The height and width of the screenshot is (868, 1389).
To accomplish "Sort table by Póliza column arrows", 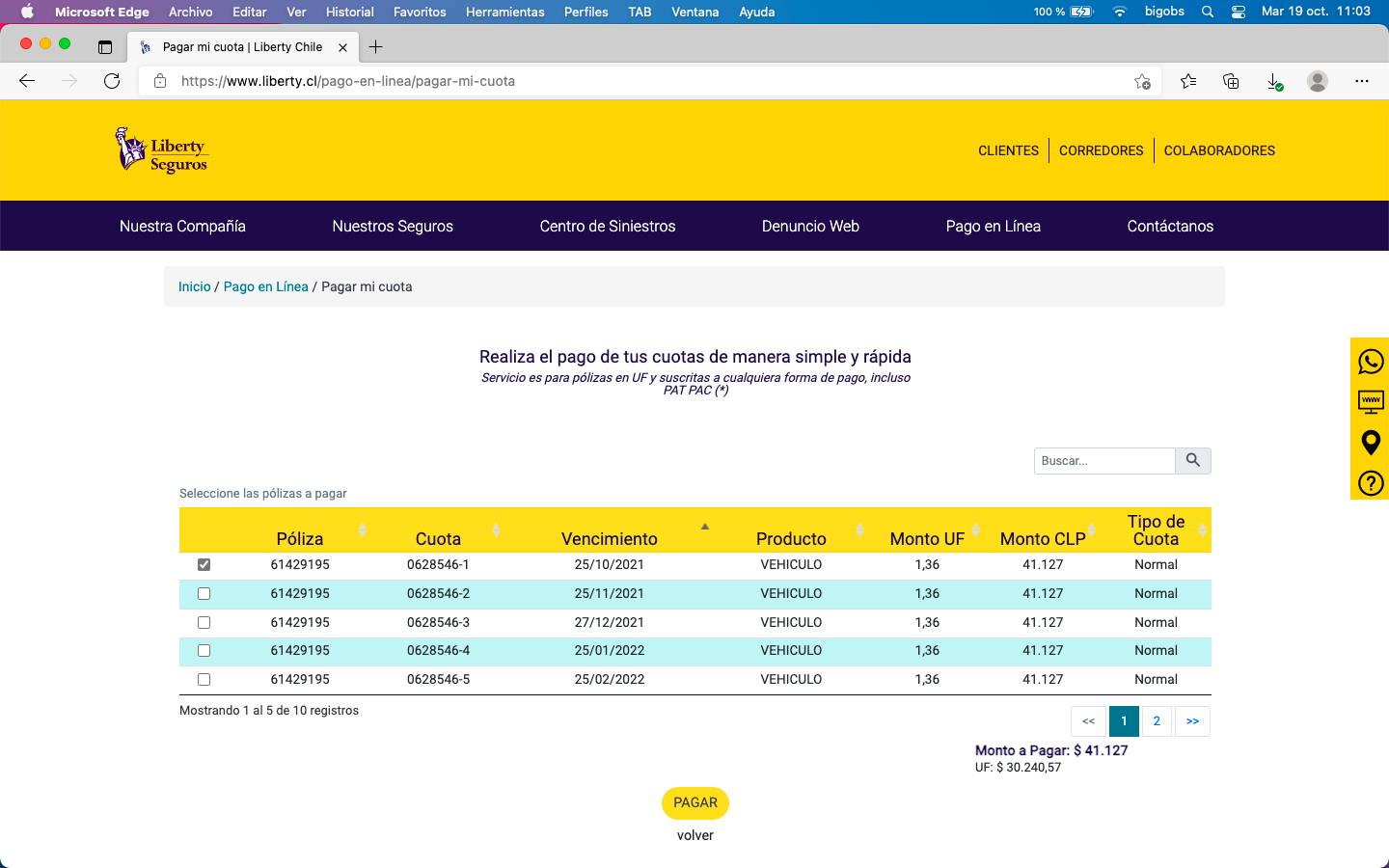I will (362, 530).
